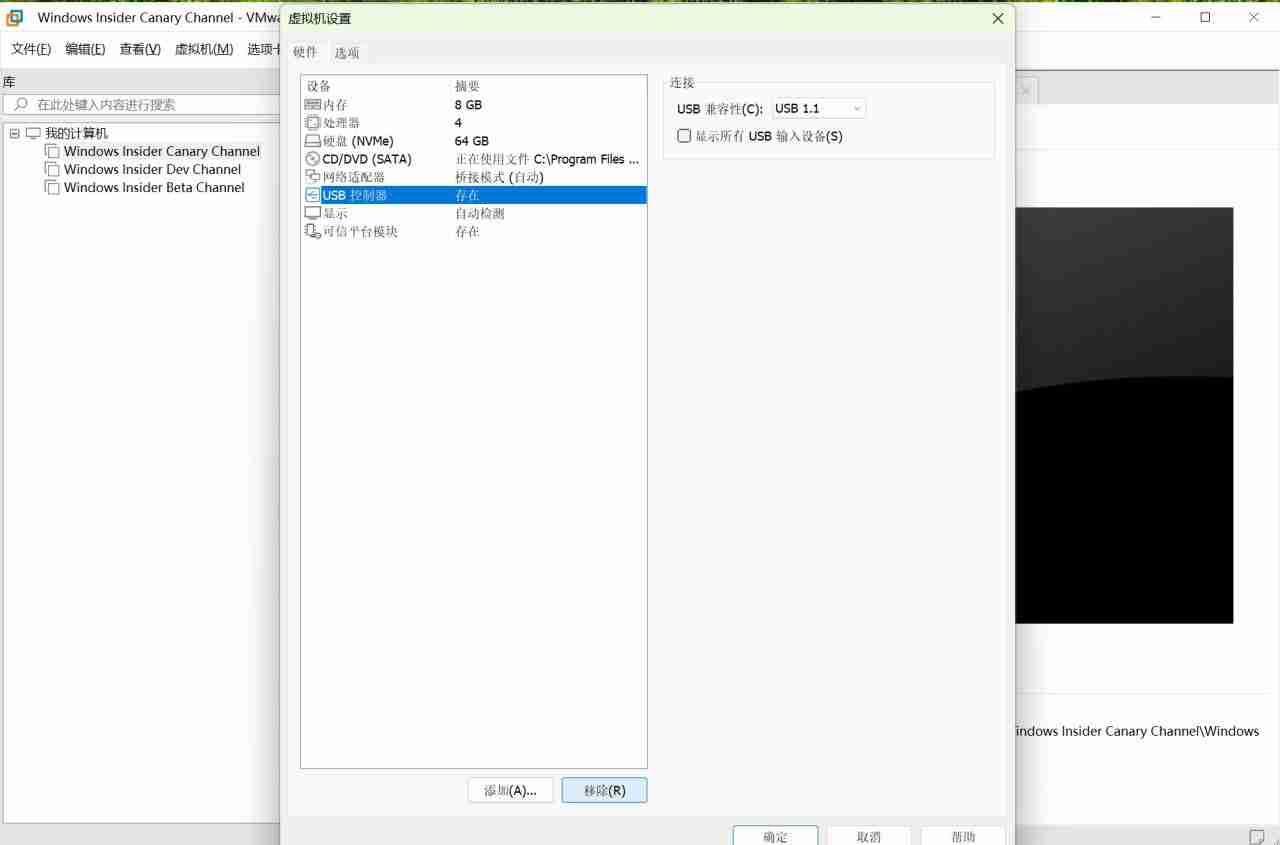Image resolution: width=1280 pixels, height=845 pixels.
Task: Select the 可信平台模块 TPM device icon
Action: click(x=313, y=230)
